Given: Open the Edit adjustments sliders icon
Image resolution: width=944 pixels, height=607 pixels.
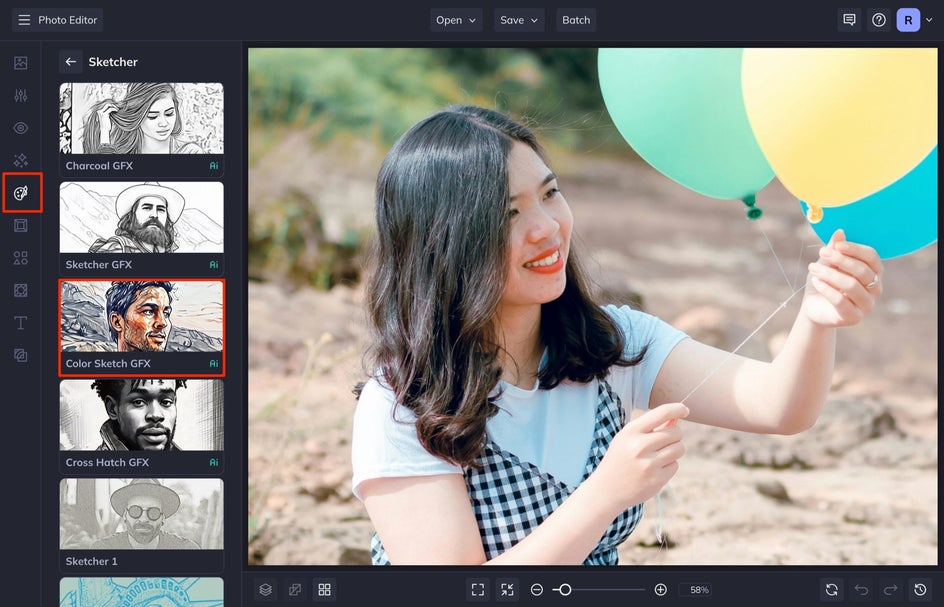Looking at the screenshot, I should [x=20, y=95].
